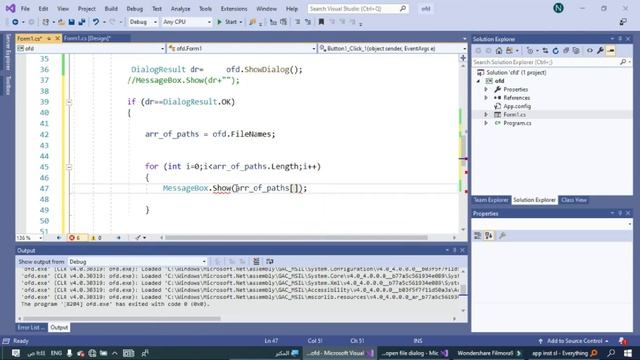Expand the Properties node in Solution Explorer
This screenshot has height=360, width=640.
click(x=486, y=89)
